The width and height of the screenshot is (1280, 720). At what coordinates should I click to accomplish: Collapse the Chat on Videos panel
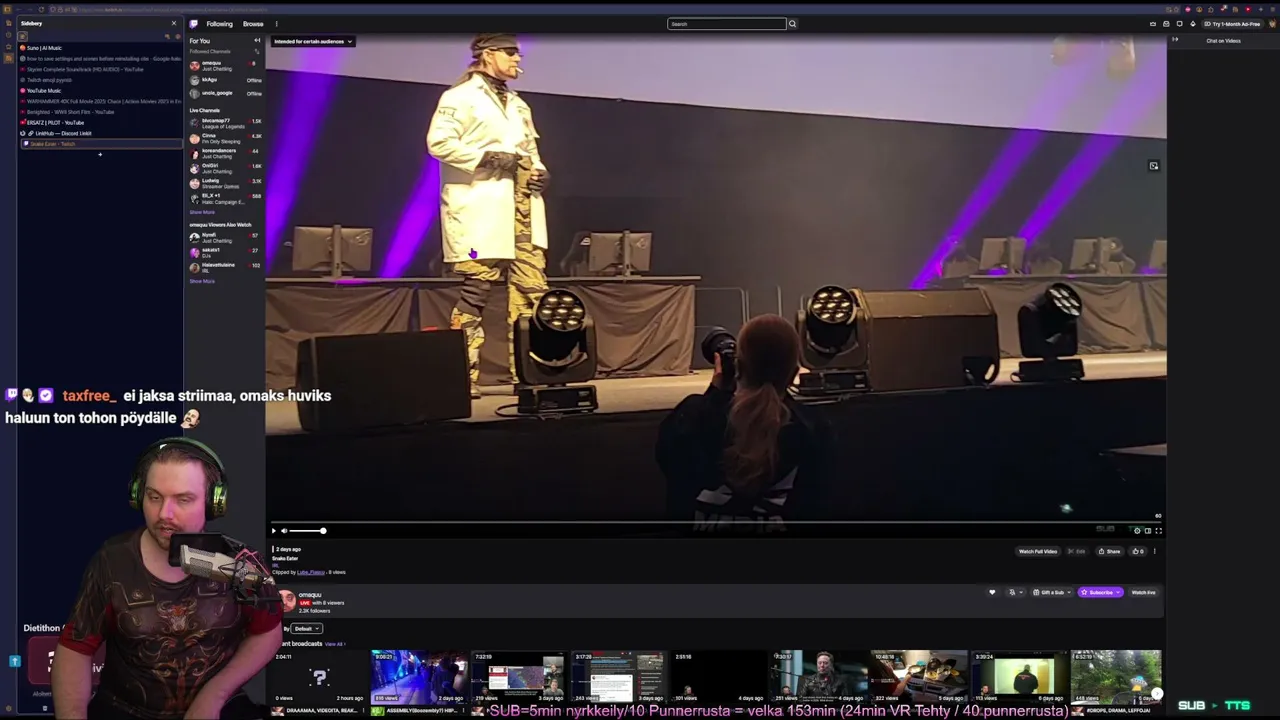click(1175, 40)
